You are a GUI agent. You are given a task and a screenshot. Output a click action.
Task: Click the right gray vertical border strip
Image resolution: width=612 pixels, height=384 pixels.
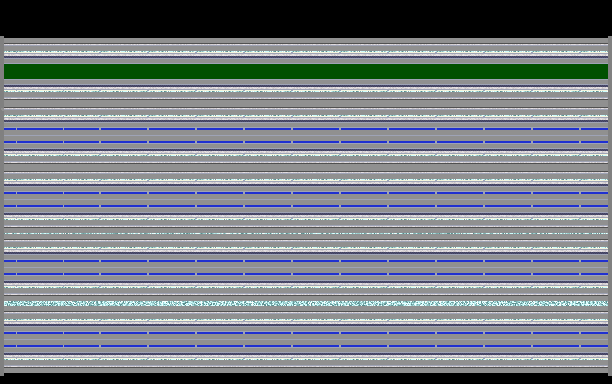610,206
